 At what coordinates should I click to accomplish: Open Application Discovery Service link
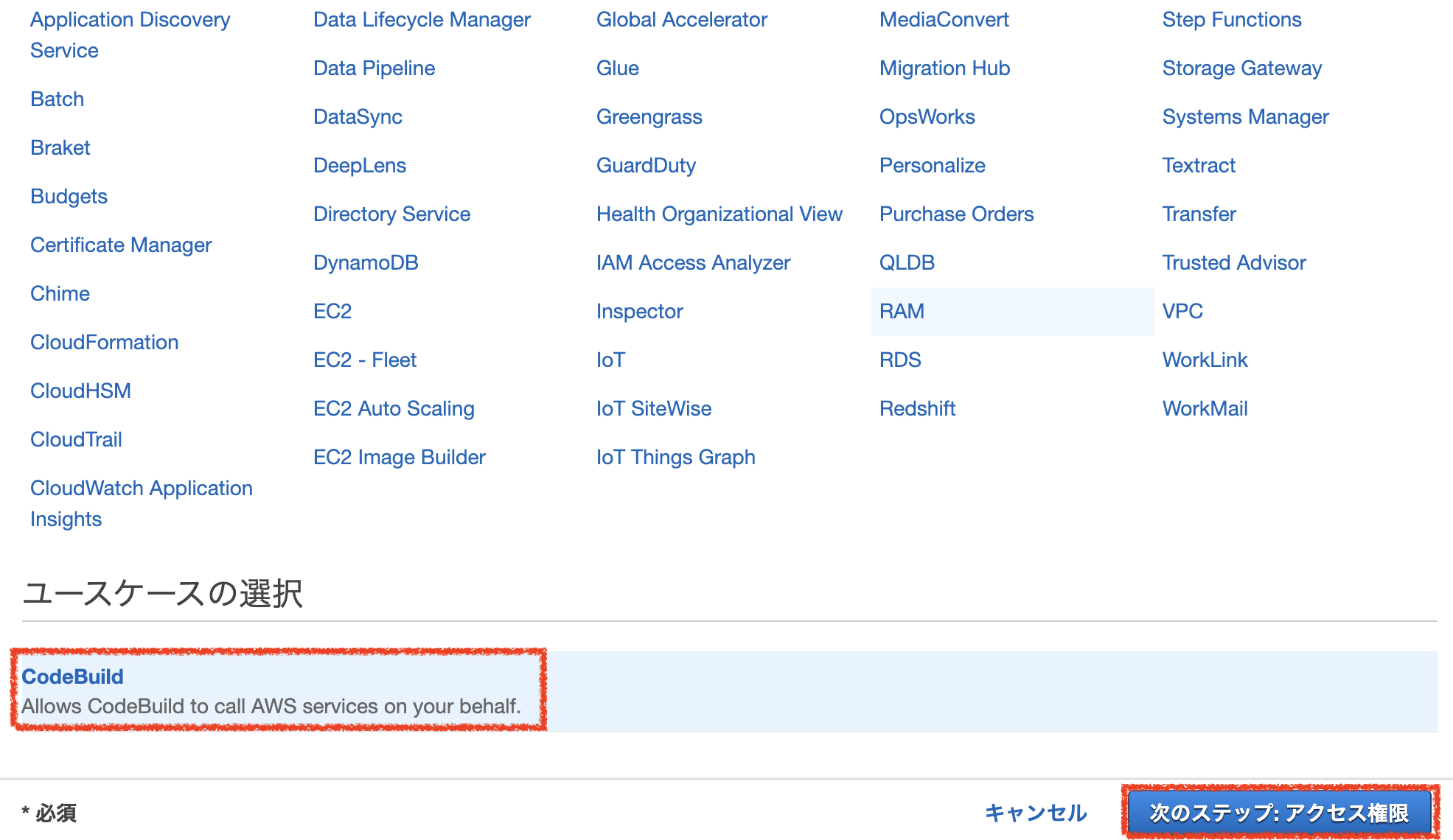[x=130, y=35]
